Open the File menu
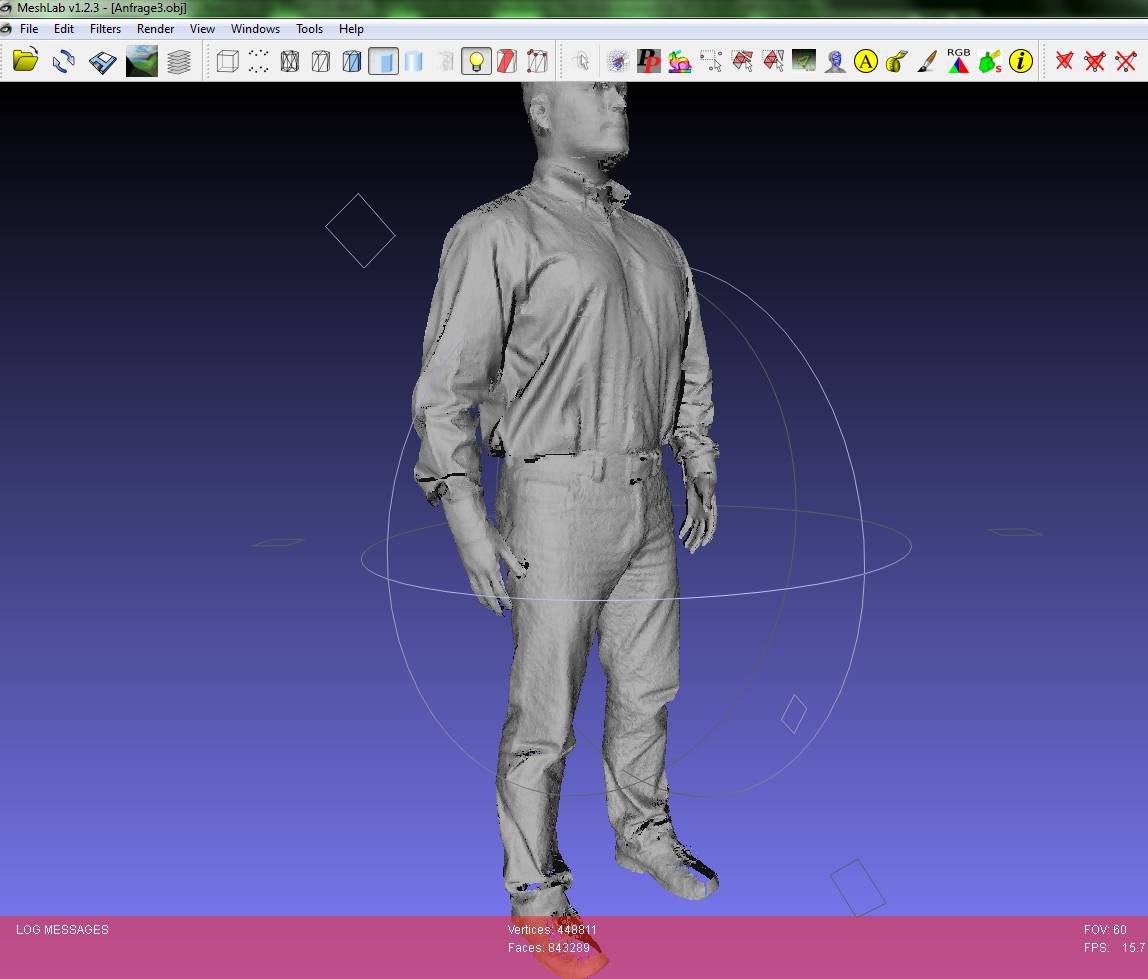The image size is (1148, 979). (x=29, y=29)
